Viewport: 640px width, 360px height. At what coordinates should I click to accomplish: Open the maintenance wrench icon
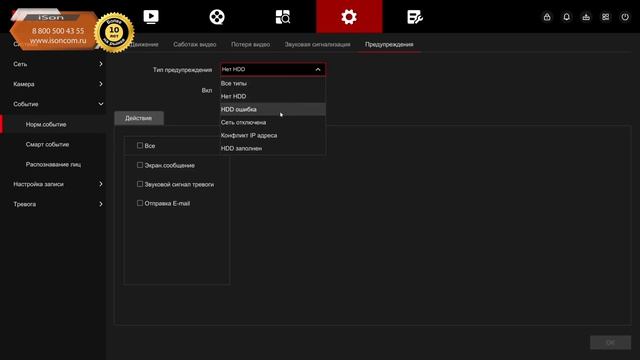click(x=415, y=17)
